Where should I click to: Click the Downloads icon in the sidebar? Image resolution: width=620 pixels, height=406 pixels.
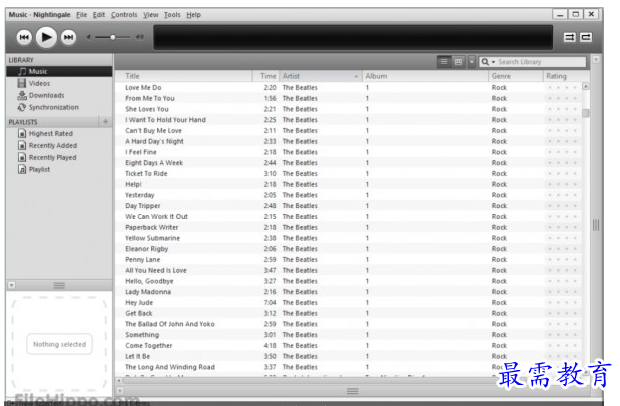click(x=22, y=95)
